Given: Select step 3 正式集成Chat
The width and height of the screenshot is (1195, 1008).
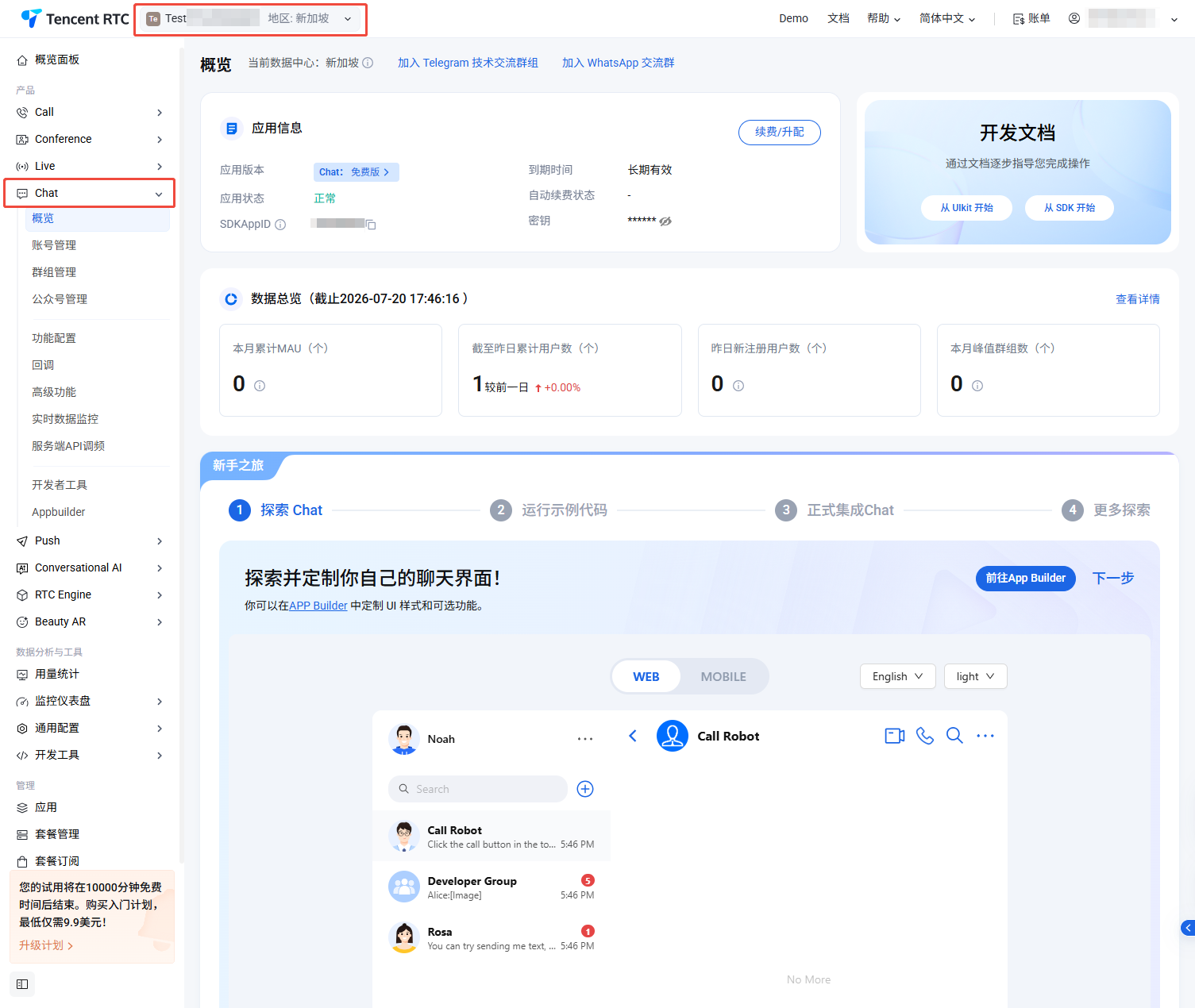Looking at the screenshot, I should 835,510.
